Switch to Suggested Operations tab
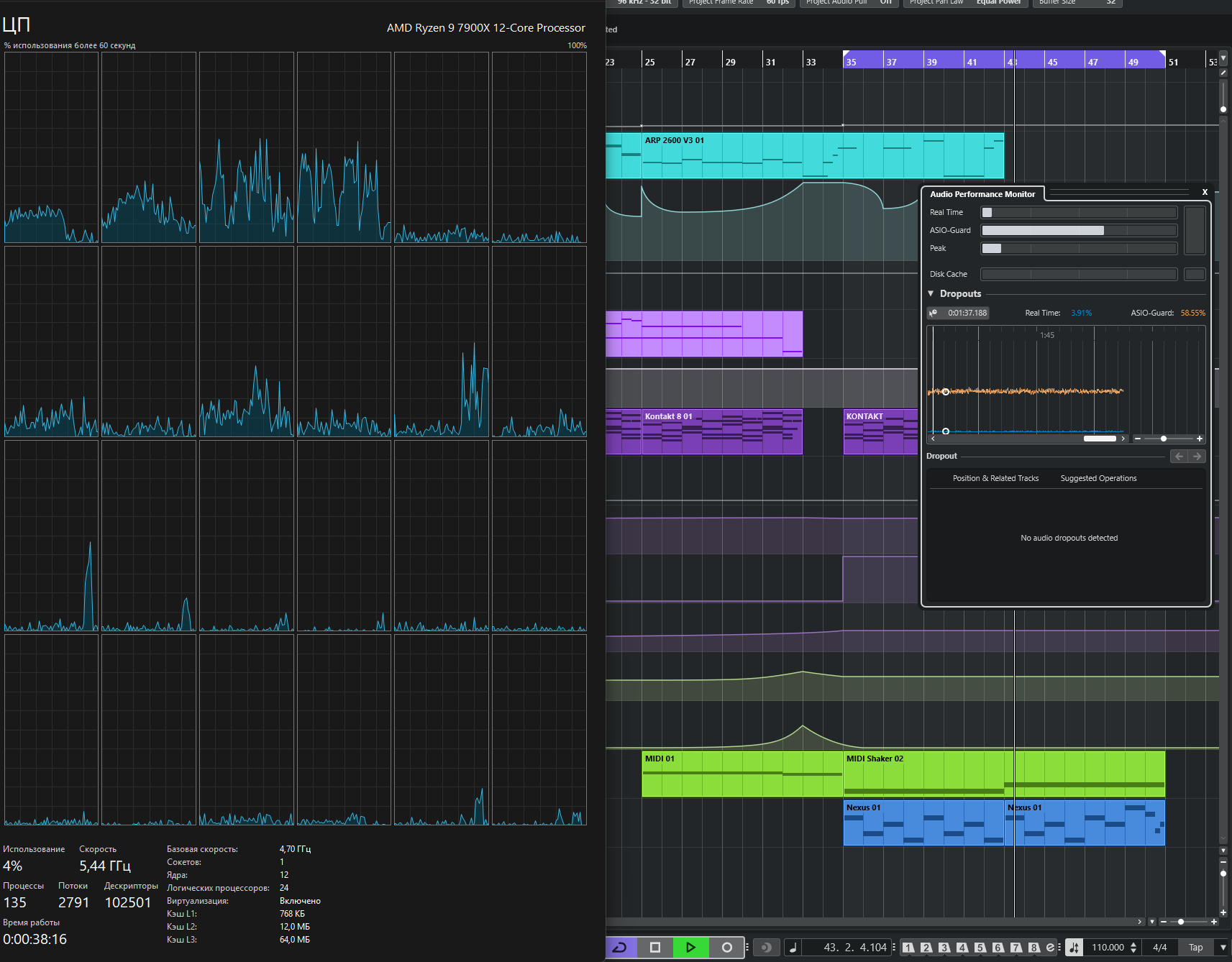This screenshot has height=962, width=1232. (x=1098, y=478)
